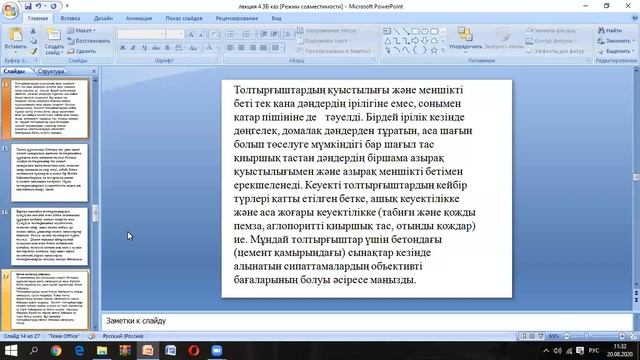The height and width of the screenshot is (360, 640).
Task: Undo the last action in Quick Access
Action: [38, 6]
